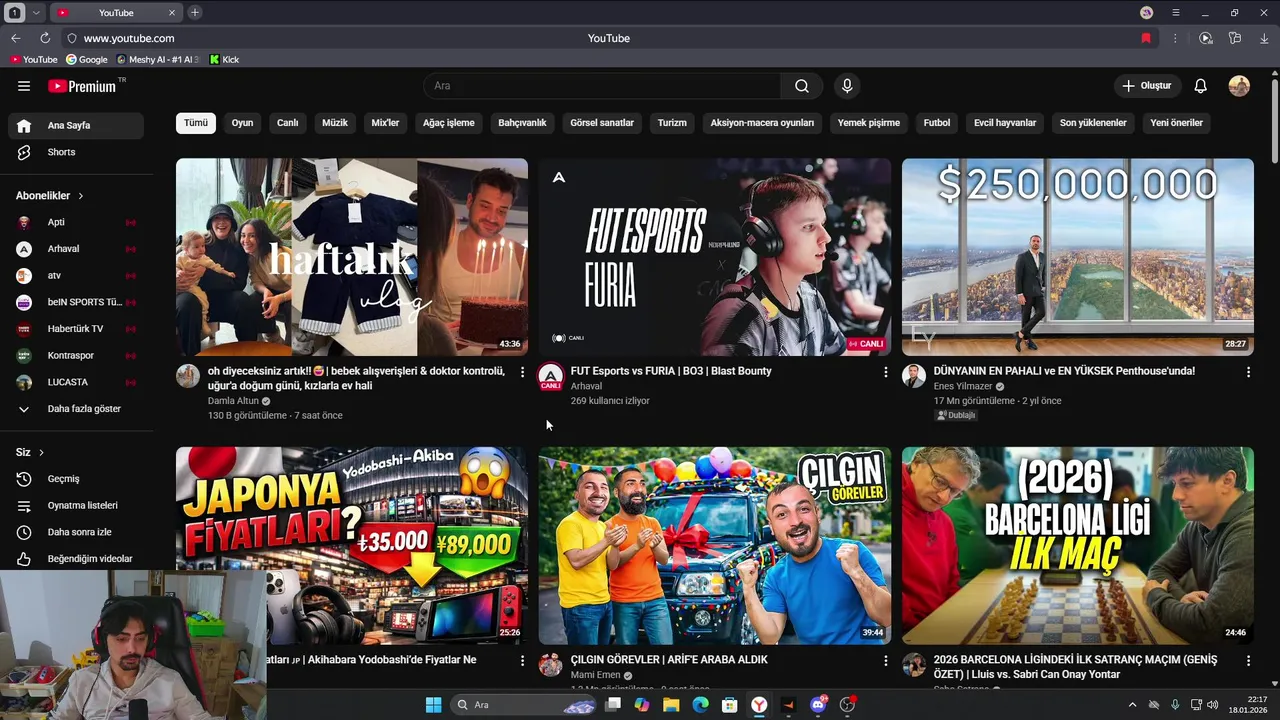The image size is (1280, 720).
Task: Open the Windows Start menu
Action: (x=433, y=705)
